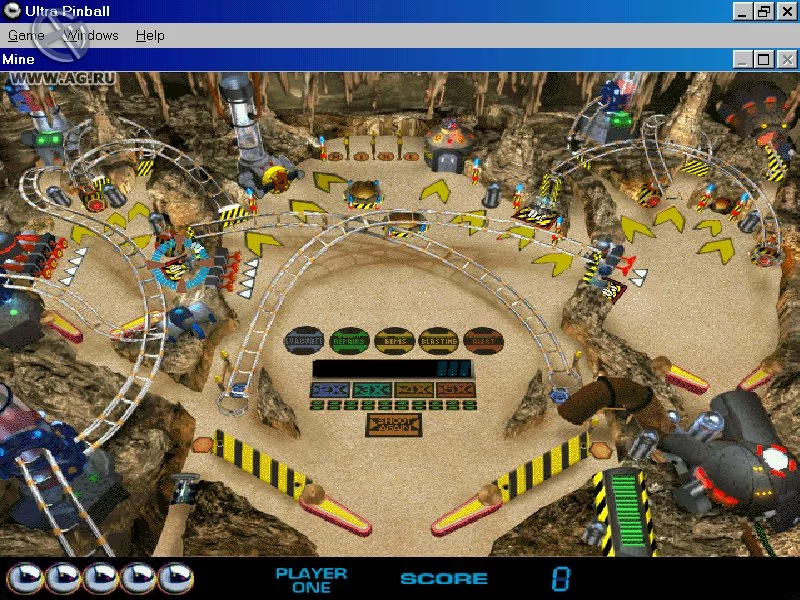The height and width of the screenshot is (600, 800).
Task: Select the yellow 4X multiplier light
Action: [x=414, y=390]
